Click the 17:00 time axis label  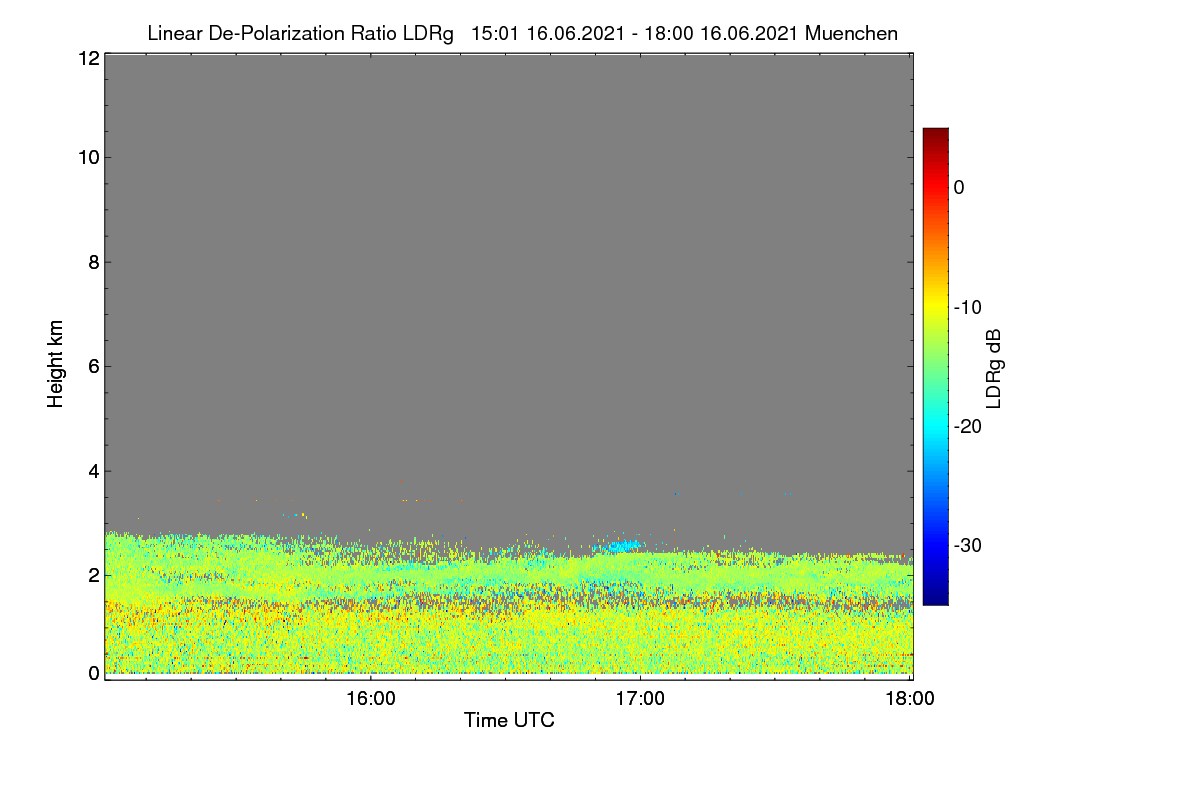[640, 699]
